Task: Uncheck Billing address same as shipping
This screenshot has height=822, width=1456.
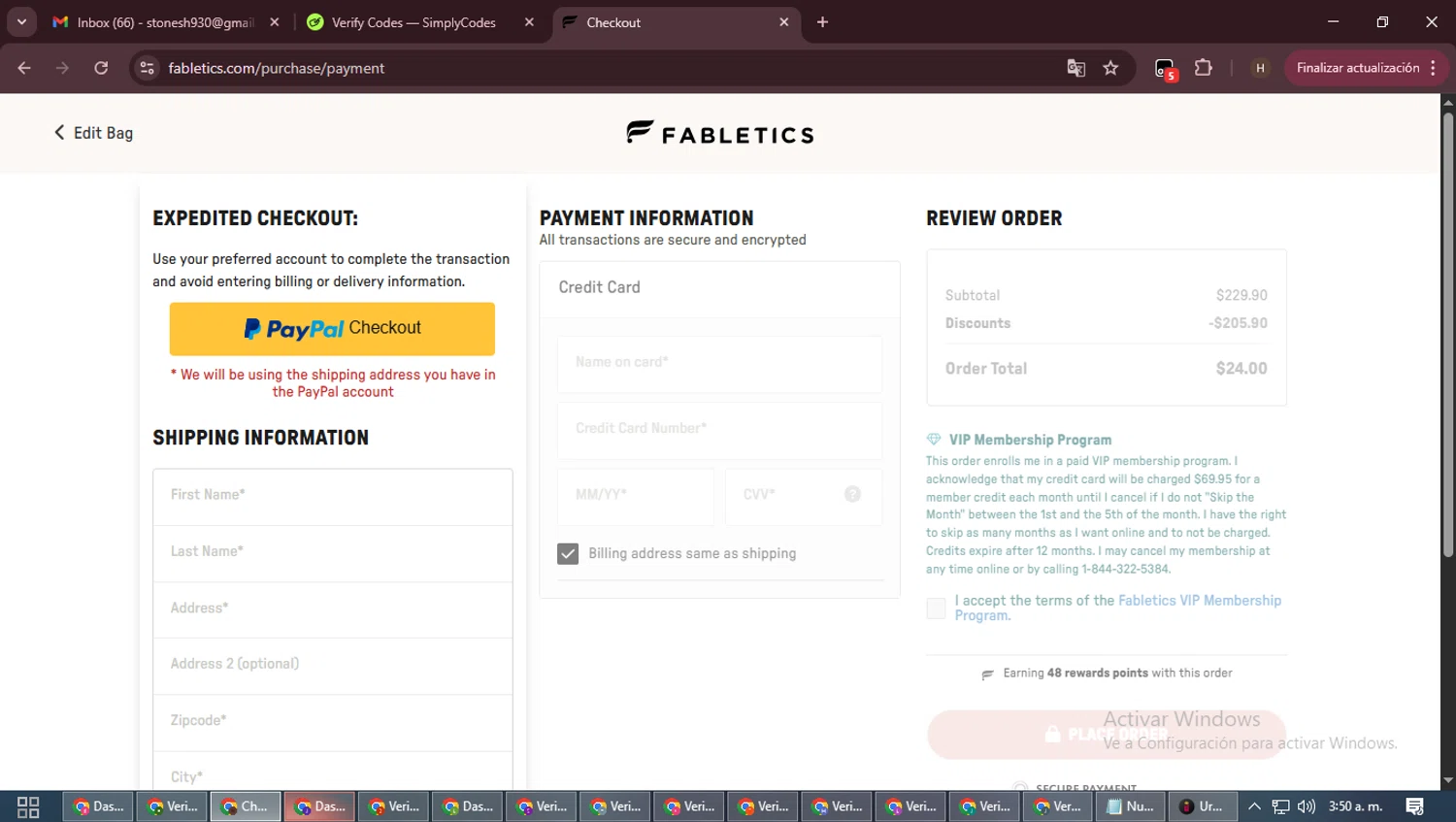Action: 568,553
